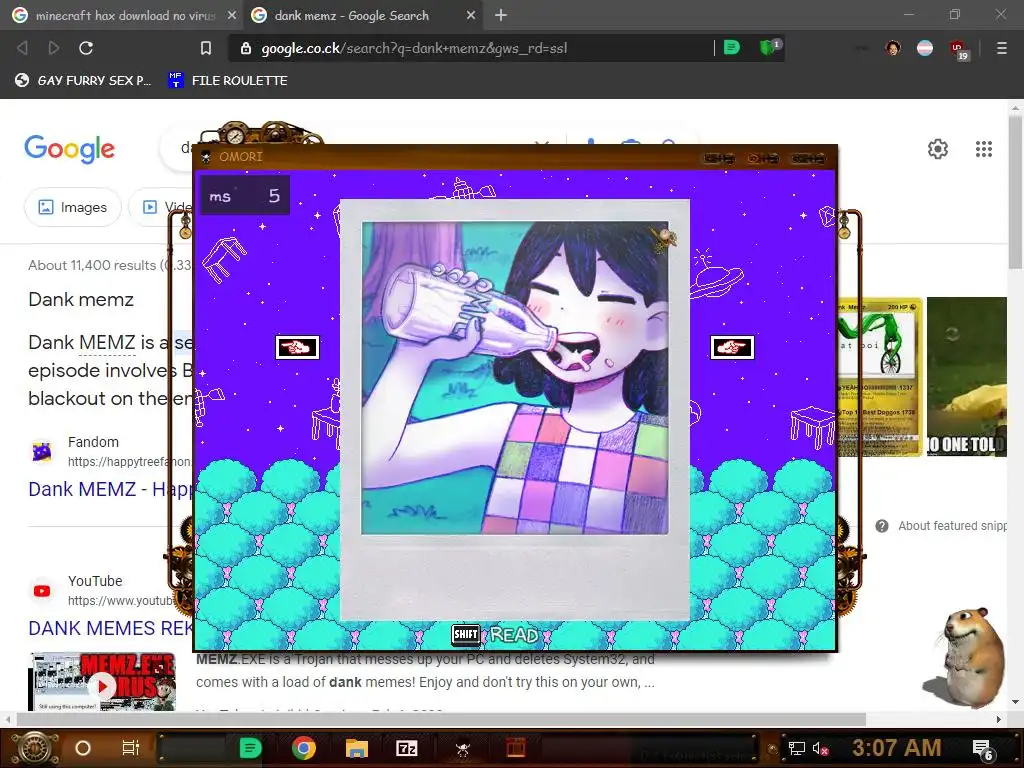Image resolution: width=1024 pixels, height=768 pixels.
Task: Open File Explorer from the taskbar
Action: [x=357, y=748]
